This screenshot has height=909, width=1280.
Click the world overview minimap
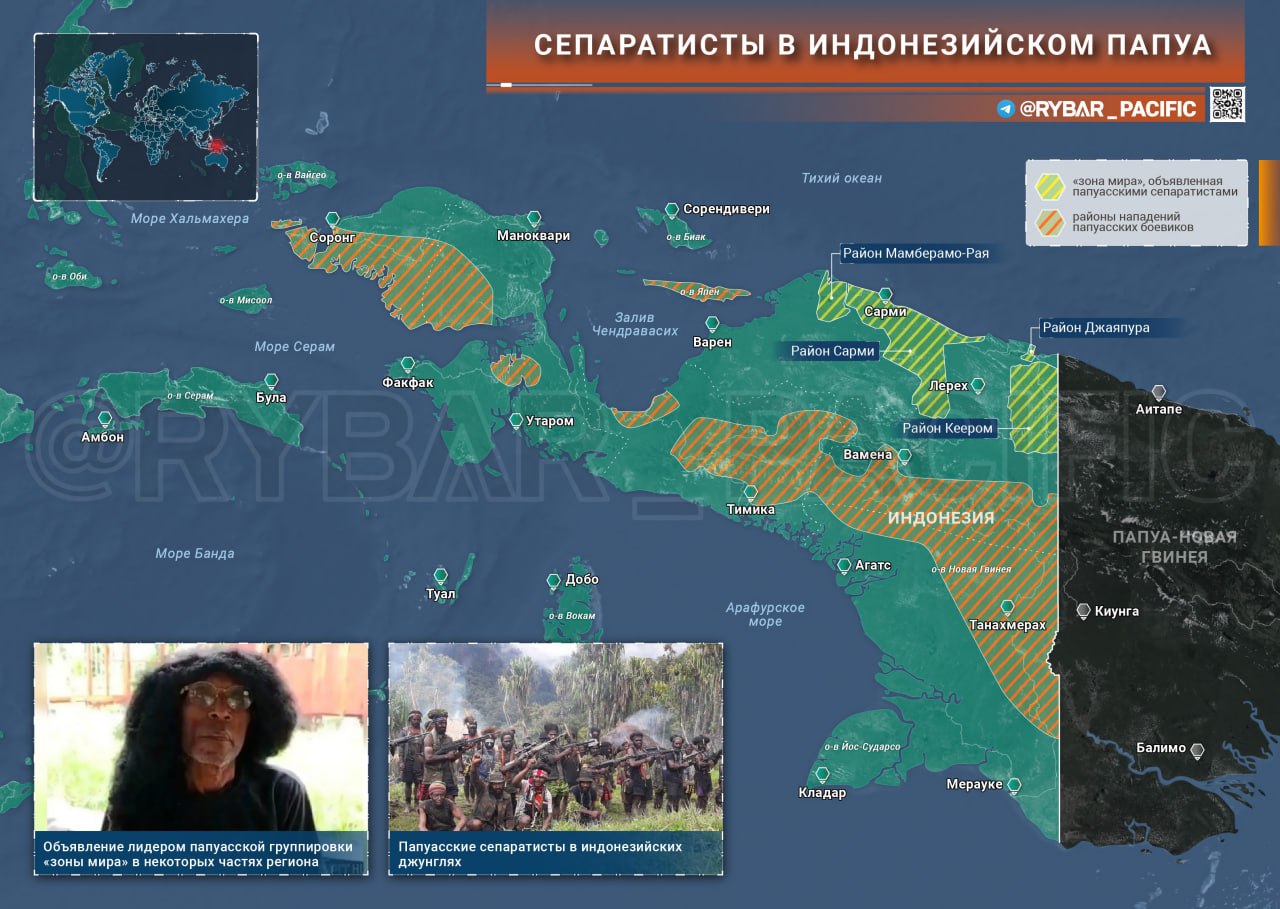(x=146, y=117)
